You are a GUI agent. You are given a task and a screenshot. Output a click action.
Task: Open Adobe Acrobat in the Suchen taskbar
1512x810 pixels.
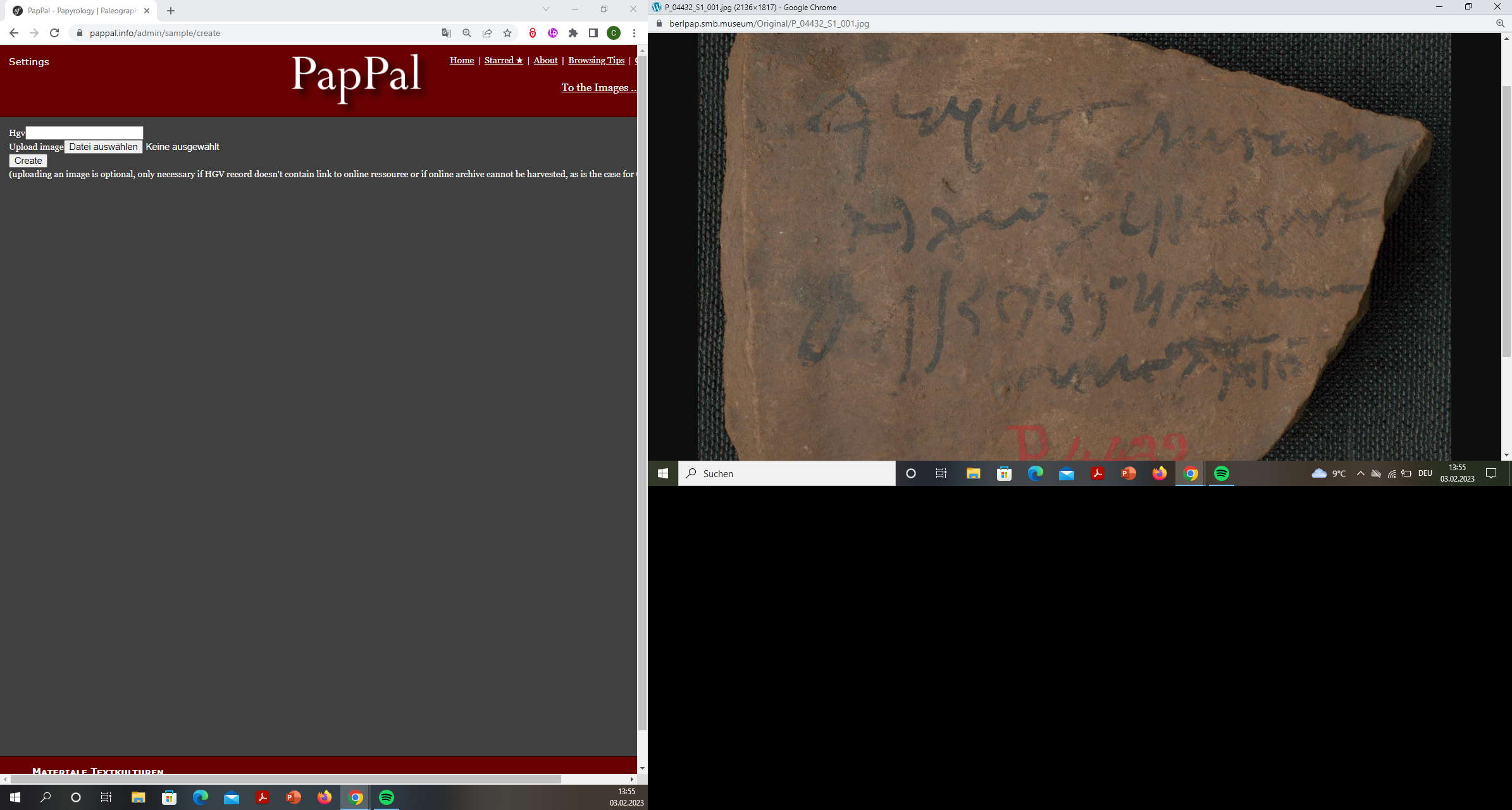(1097, 473)
